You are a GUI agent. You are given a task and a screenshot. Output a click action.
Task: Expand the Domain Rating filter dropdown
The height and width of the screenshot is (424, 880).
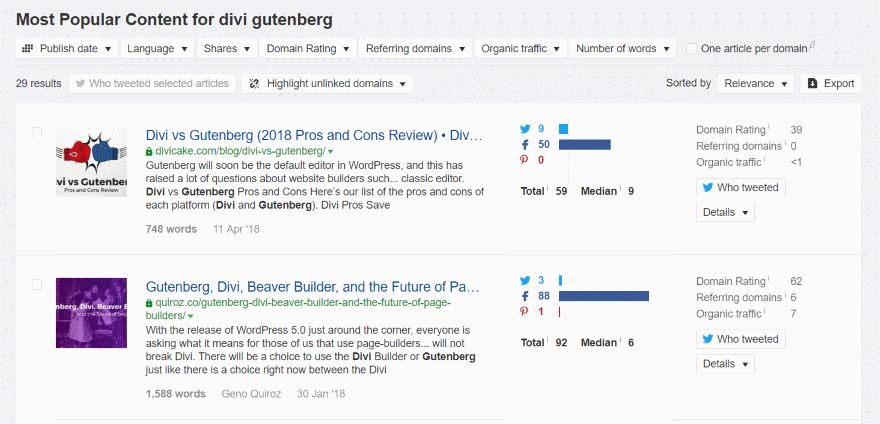click(308, 48)
